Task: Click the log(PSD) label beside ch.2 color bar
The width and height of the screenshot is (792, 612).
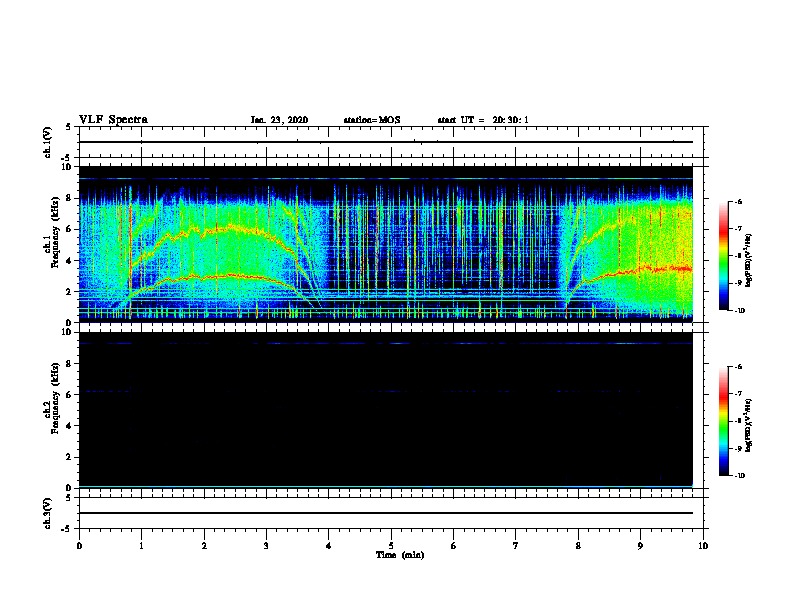Action: (x=749, y=426)
